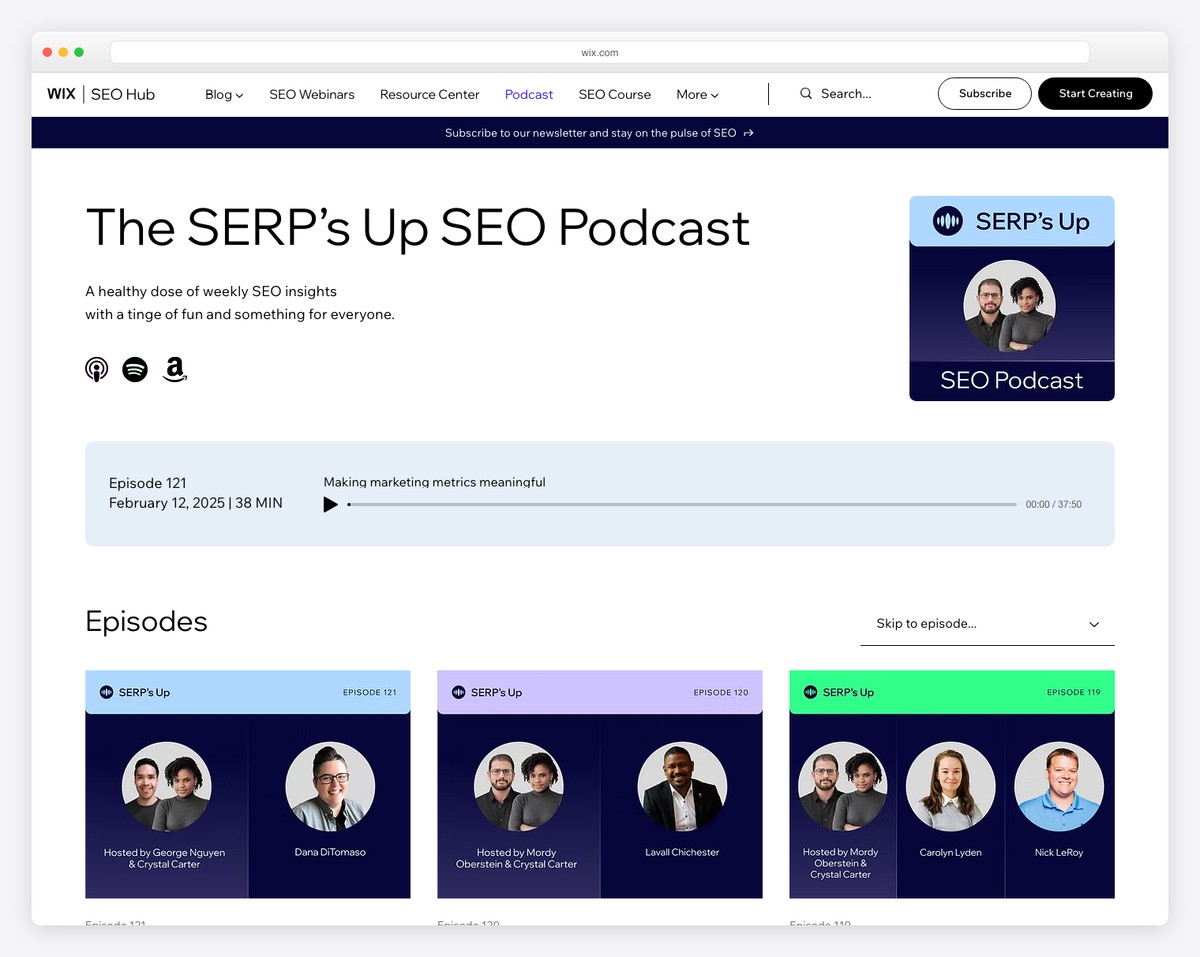This screenshot has width=1200, height=957.
Task: Open Episode 119 card with Carolyn Lyden
Action: pyautogui.click(x=950, y=785)
